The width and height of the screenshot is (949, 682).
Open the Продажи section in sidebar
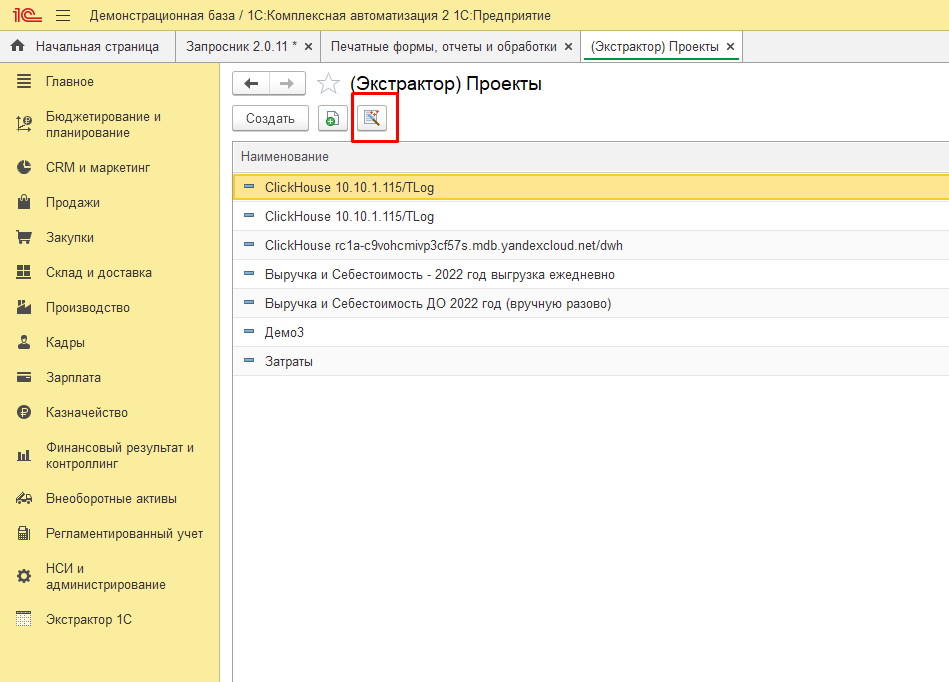(x=72, y=202)
